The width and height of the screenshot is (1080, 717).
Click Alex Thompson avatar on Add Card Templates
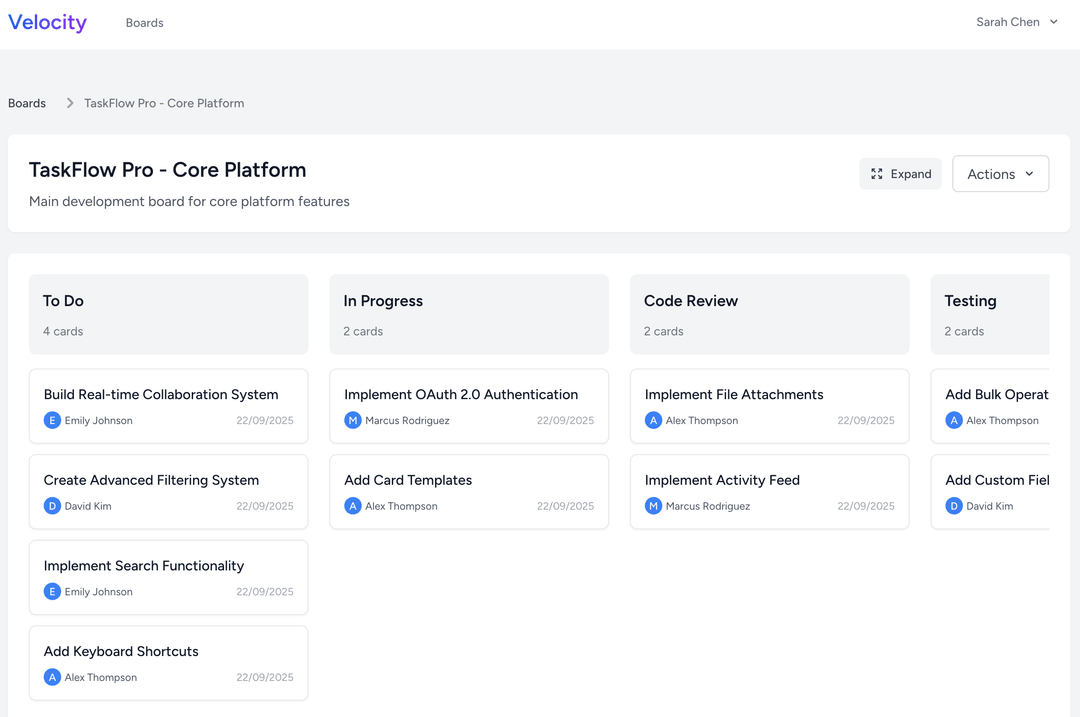pos(353,506)
